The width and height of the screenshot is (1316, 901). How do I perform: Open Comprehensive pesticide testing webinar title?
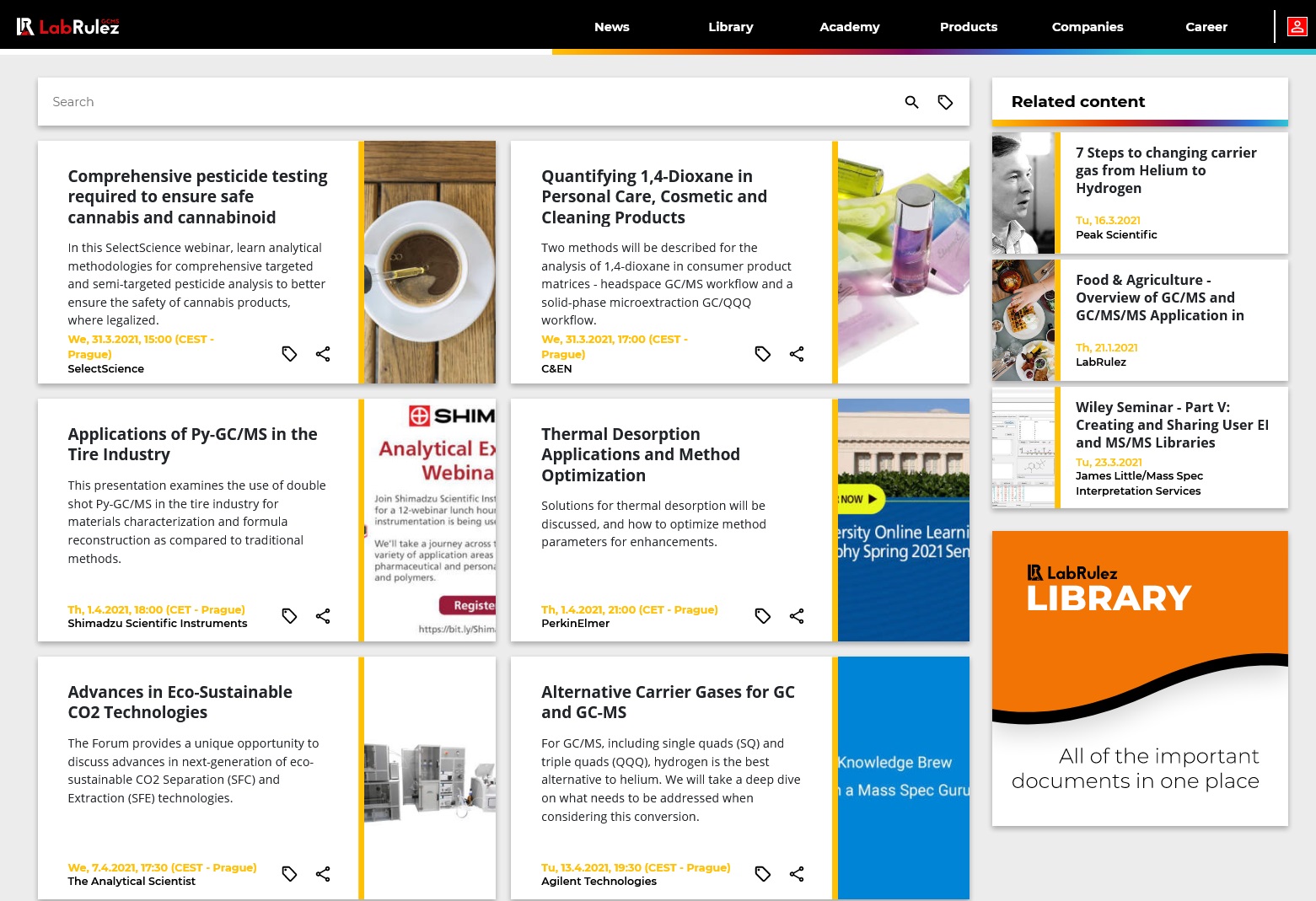197,196
